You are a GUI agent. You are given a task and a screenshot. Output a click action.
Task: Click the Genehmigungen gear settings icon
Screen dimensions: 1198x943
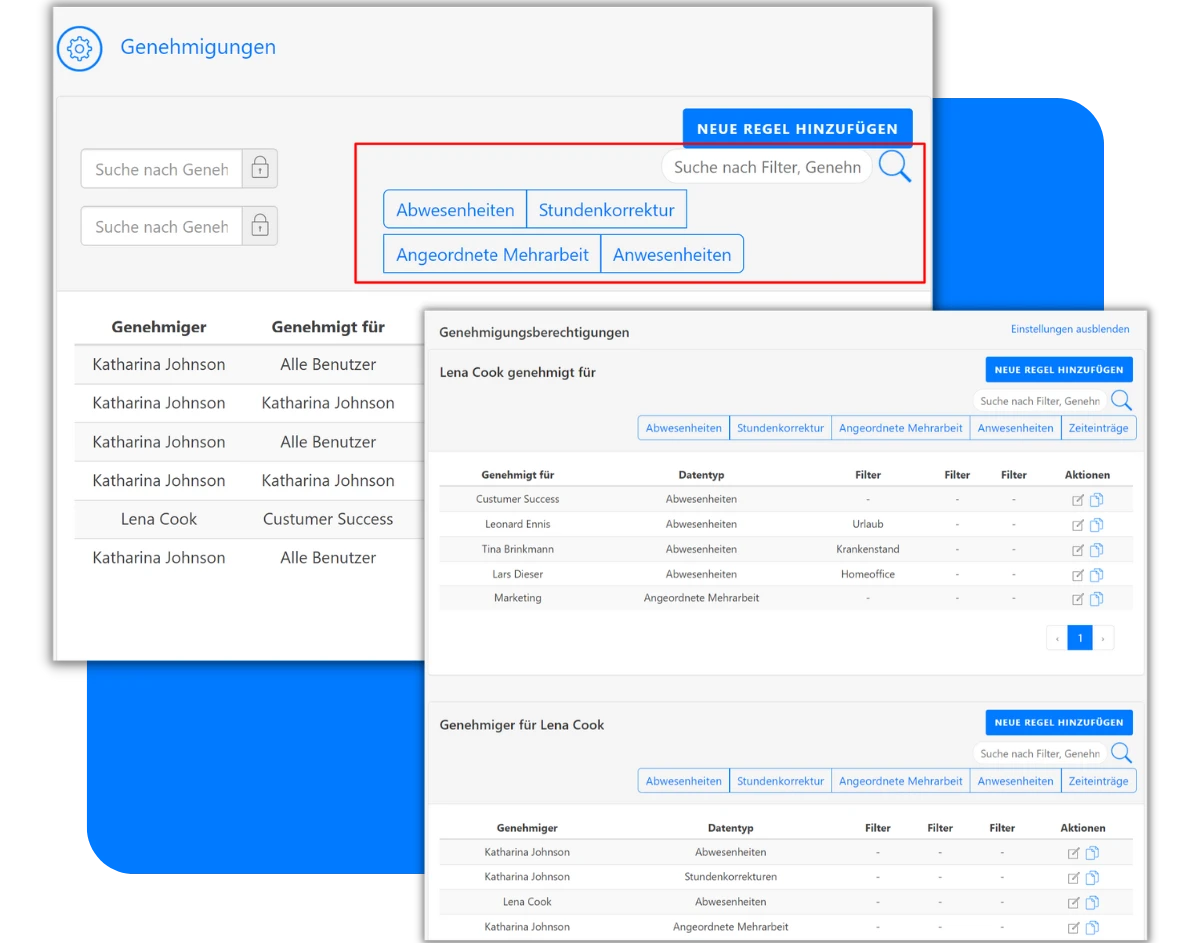coord(79,49)
